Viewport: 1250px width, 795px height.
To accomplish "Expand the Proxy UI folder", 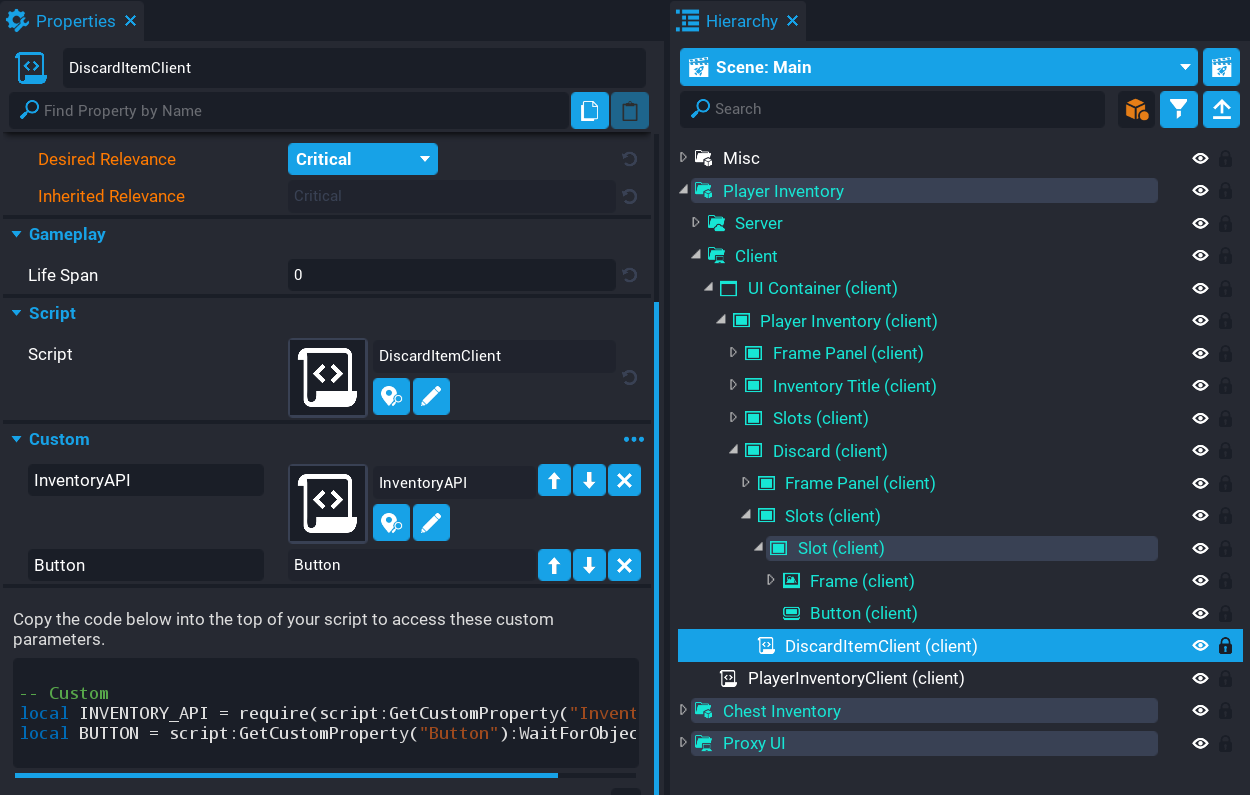I will (684, 743).
